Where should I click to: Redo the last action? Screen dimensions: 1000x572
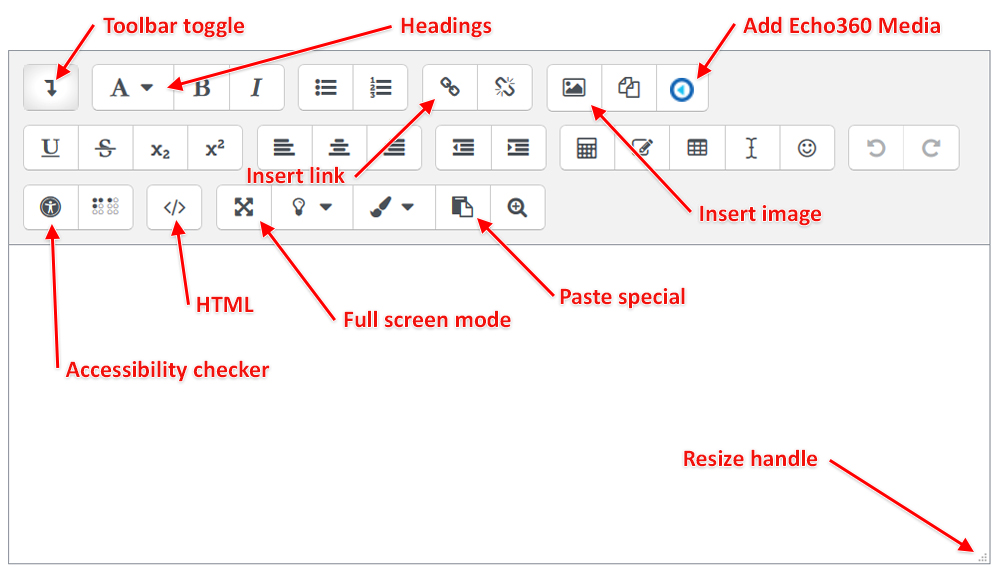tap(931, 148)
